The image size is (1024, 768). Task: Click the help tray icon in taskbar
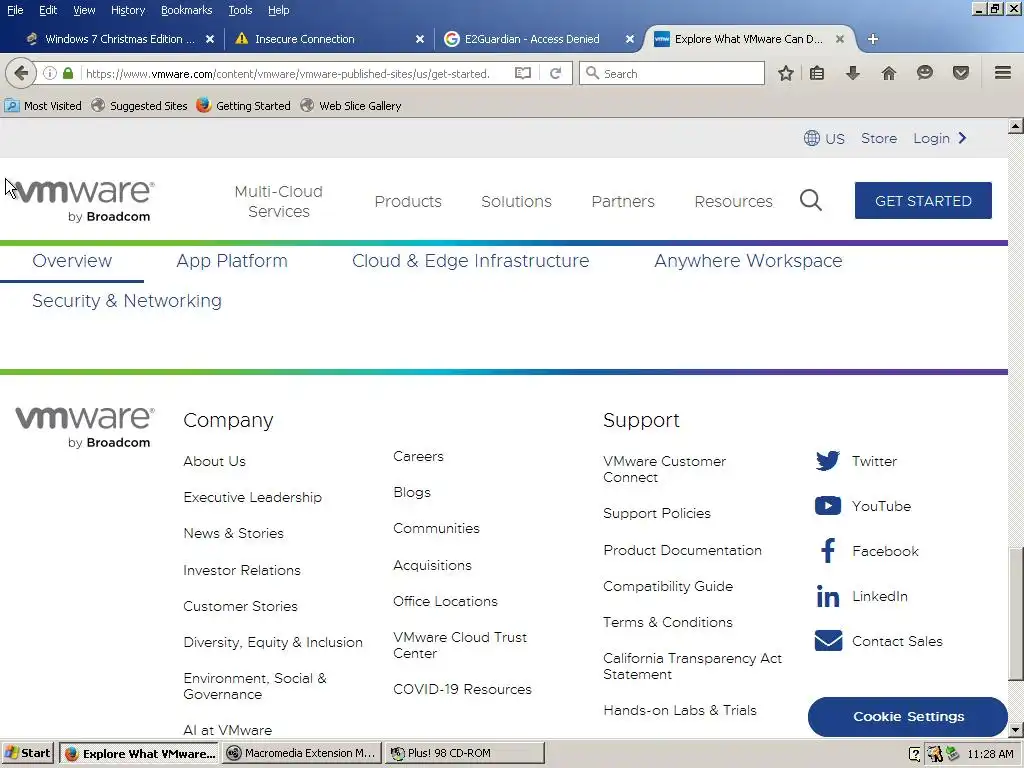[x=915, y=754]
